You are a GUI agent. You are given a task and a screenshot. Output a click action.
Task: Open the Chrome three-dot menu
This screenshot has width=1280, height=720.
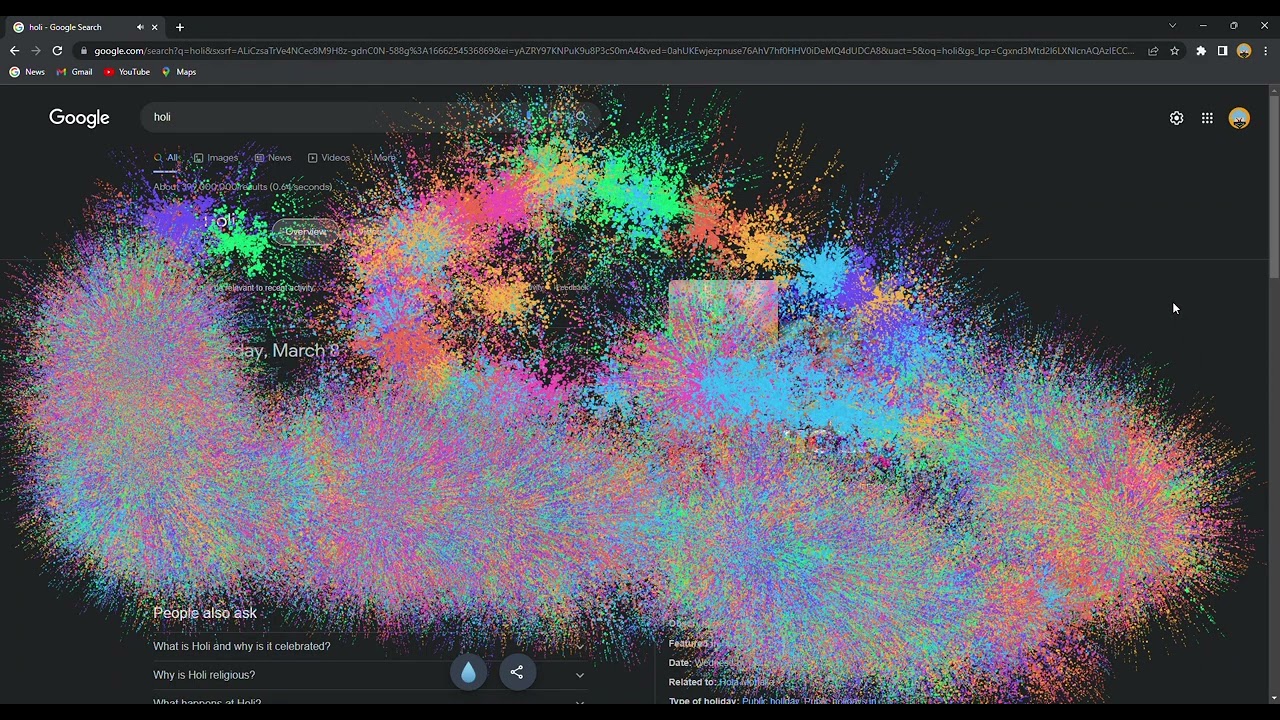(x=1265, y=51)
